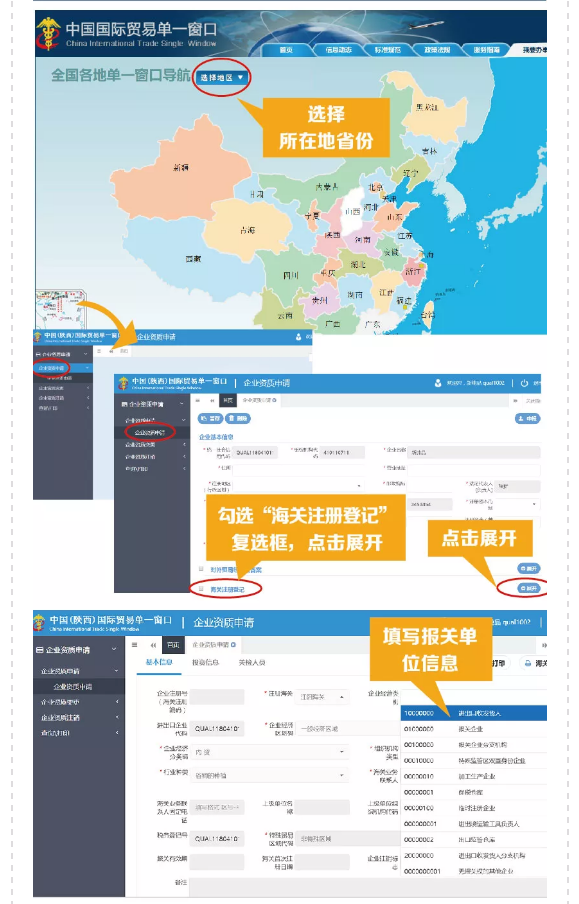Click the user avatar icon in header
This screenshot has width=579, height=904.
[438, 383]
